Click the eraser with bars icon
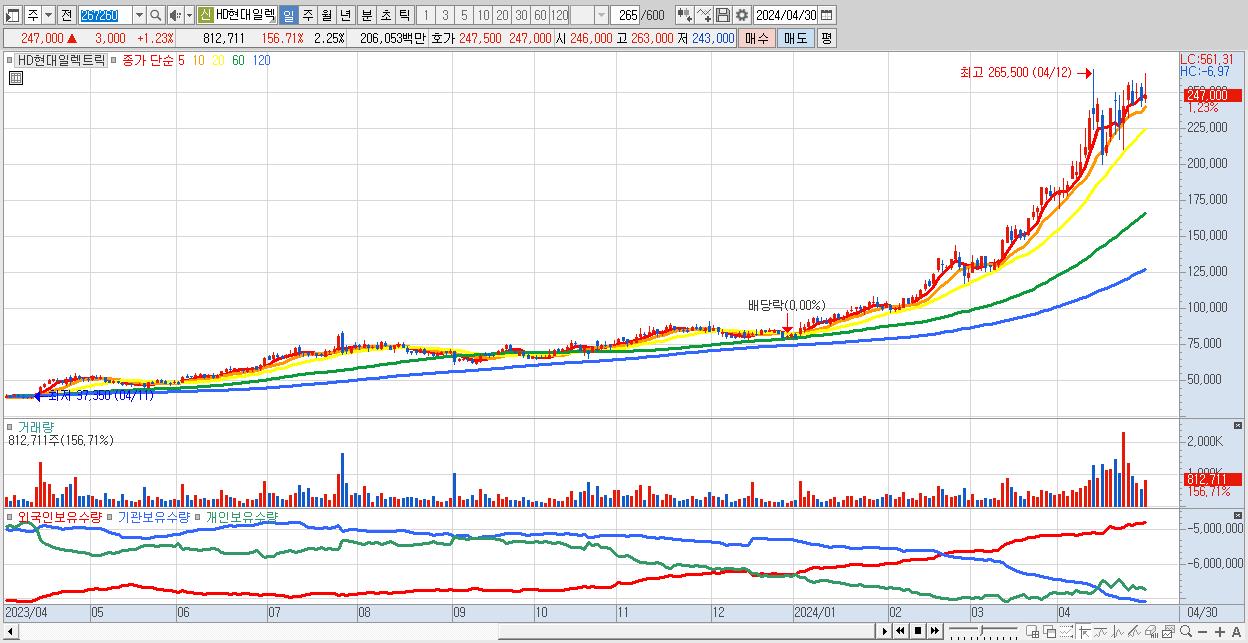Screen dimensions: 1248x643 (1151, 632)
